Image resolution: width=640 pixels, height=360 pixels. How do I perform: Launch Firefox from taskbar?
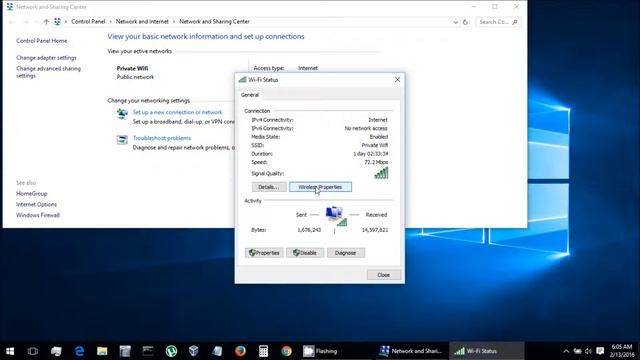[x=240, y=351]
